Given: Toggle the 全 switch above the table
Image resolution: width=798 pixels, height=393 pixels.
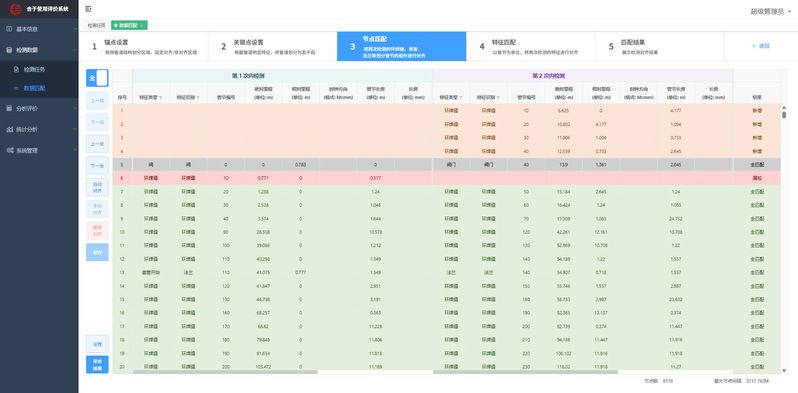Looking at the screenshot, I should coord(97,78).
